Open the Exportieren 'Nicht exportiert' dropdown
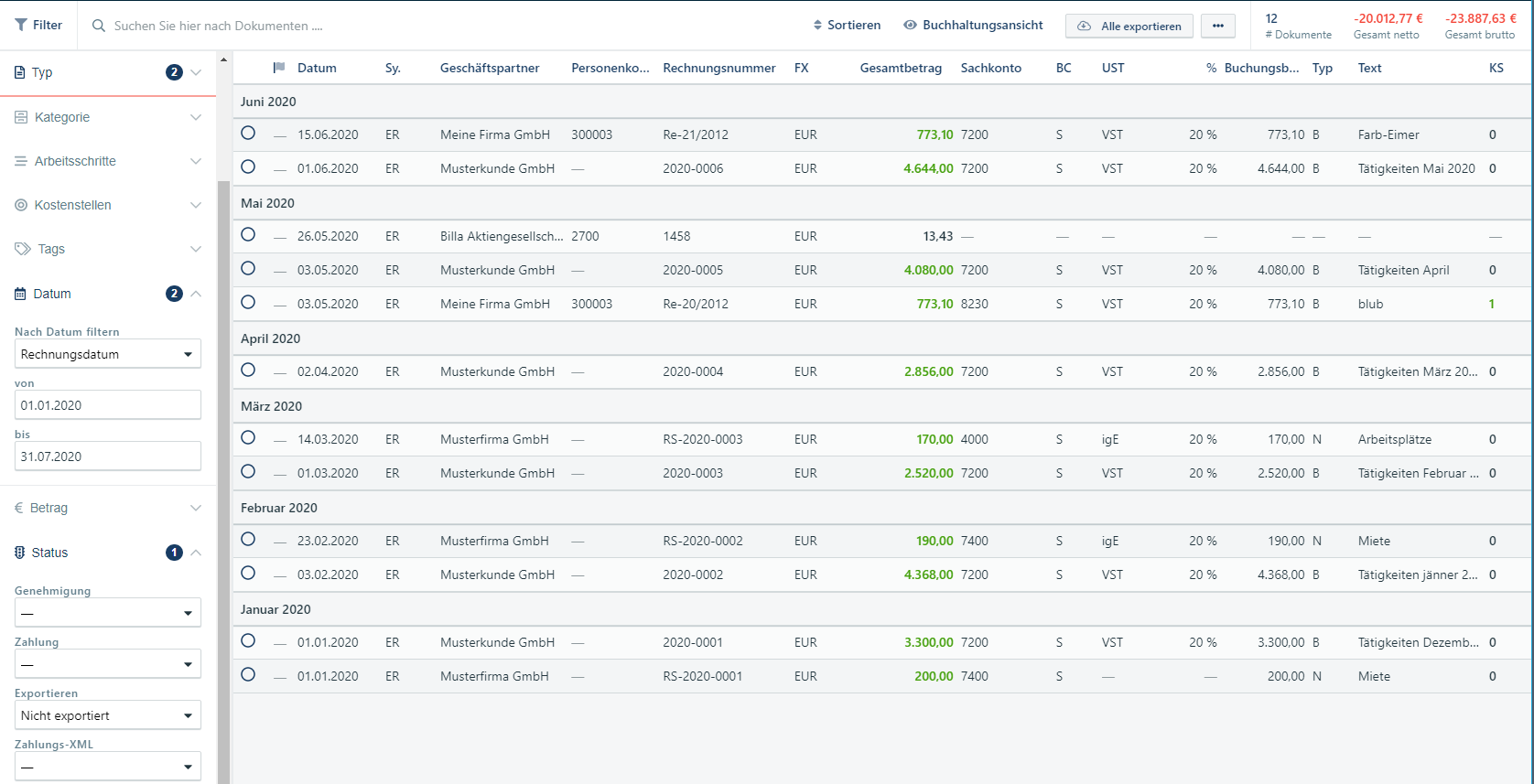Screen dimensions: 1534x784 point(107,715)
